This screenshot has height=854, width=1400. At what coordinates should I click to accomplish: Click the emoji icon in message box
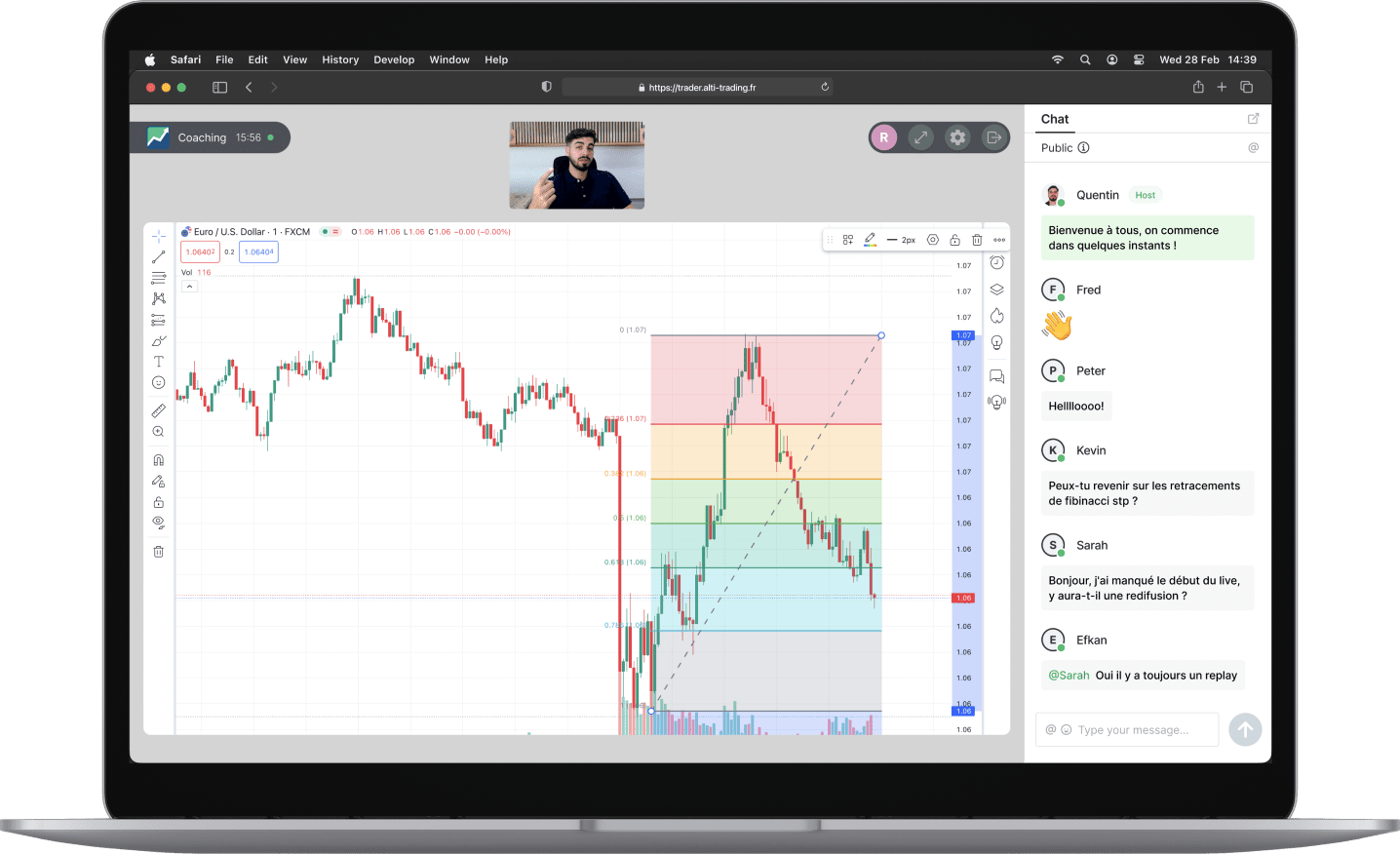point(1066,730)
